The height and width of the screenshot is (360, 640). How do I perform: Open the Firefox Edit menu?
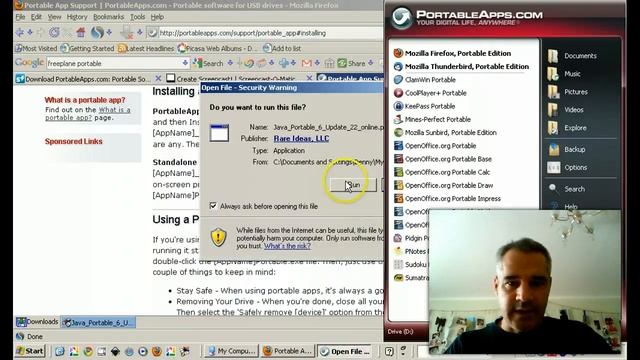point(36,17)
